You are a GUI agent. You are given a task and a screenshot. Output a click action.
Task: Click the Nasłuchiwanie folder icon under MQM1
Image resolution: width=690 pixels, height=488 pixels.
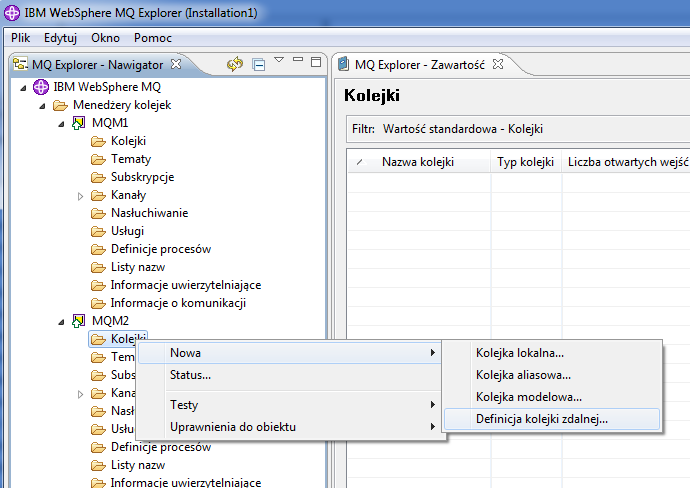click(x=98, y=214)
